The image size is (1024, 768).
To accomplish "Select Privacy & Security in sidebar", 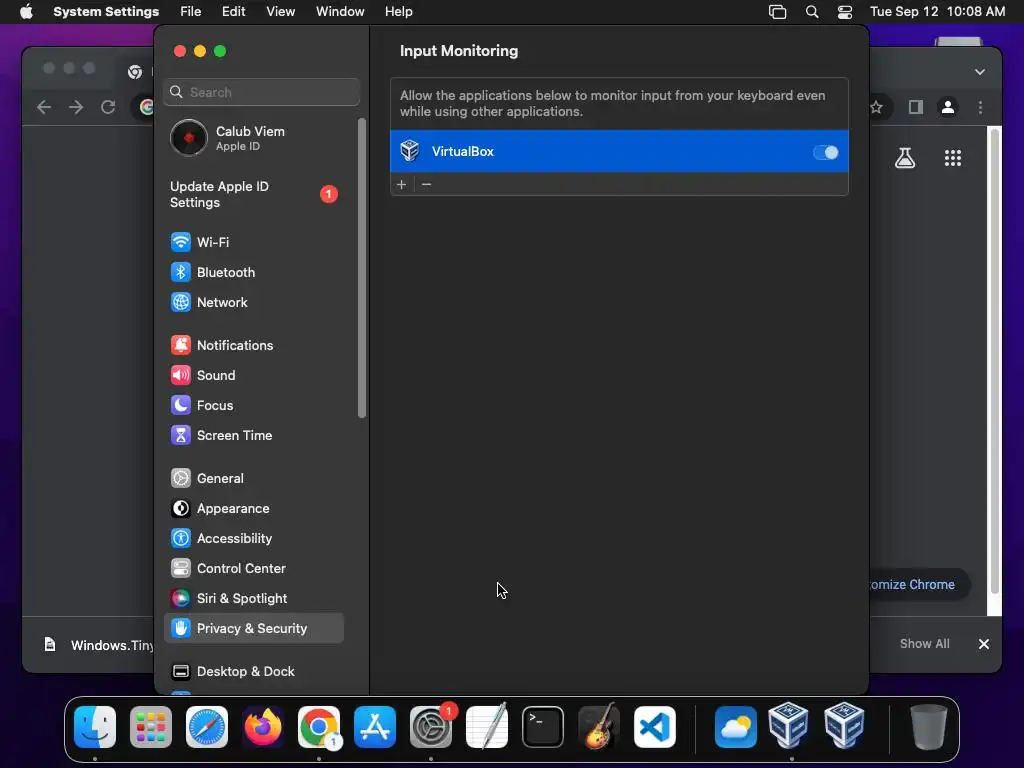I will click(x=255, y=628).
